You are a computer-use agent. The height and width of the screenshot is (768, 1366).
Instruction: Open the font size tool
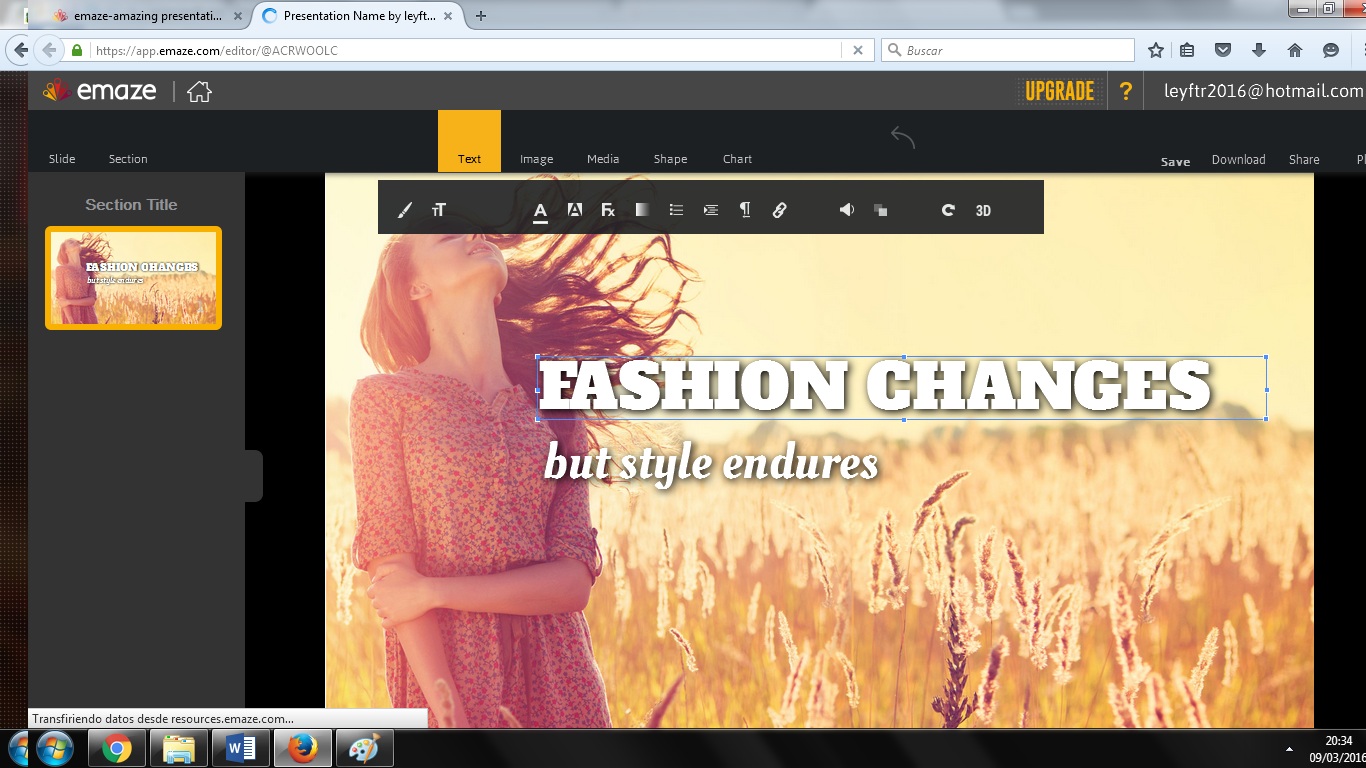439,210
